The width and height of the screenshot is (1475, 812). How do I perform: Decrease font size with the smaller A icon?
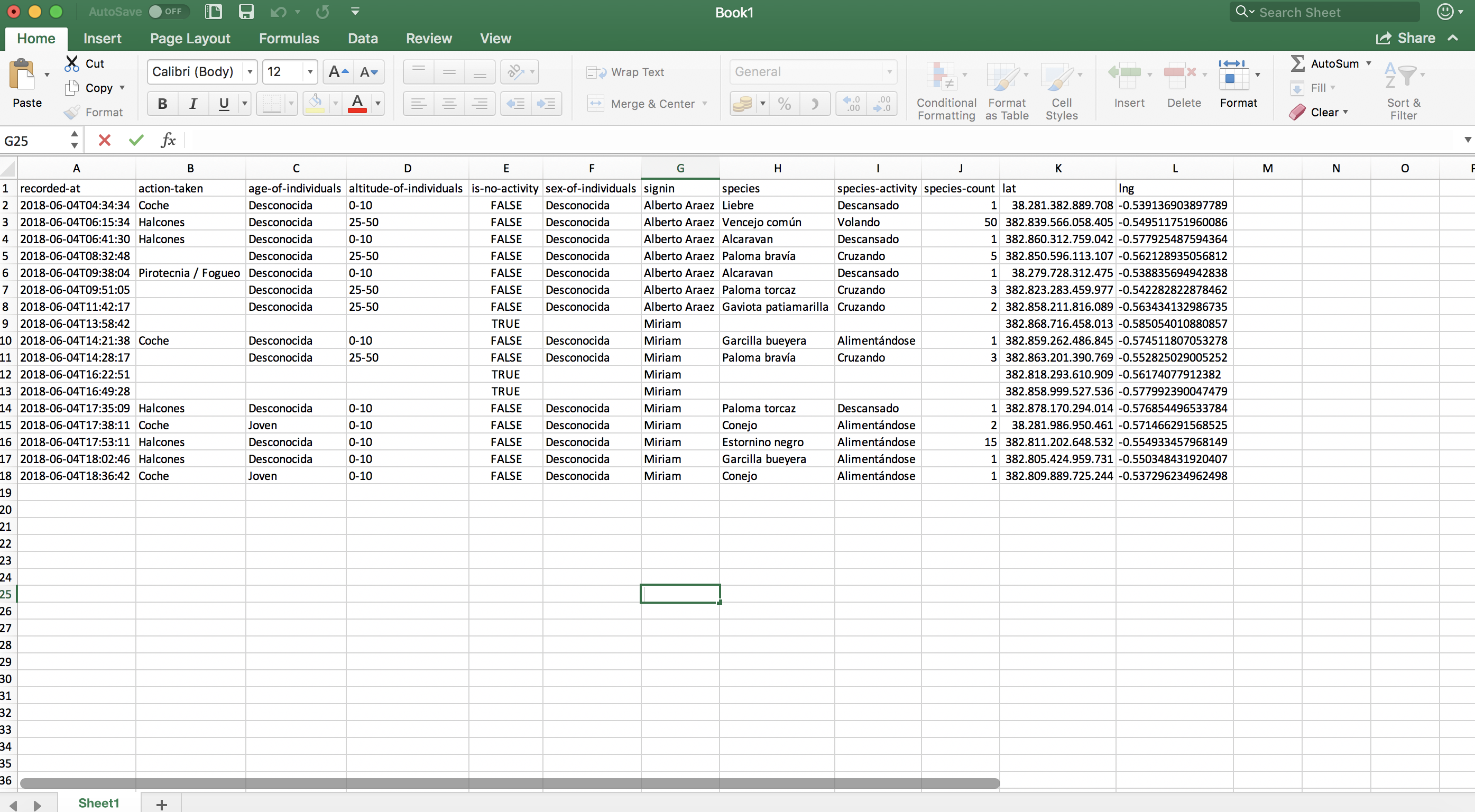tap(369, 71)
